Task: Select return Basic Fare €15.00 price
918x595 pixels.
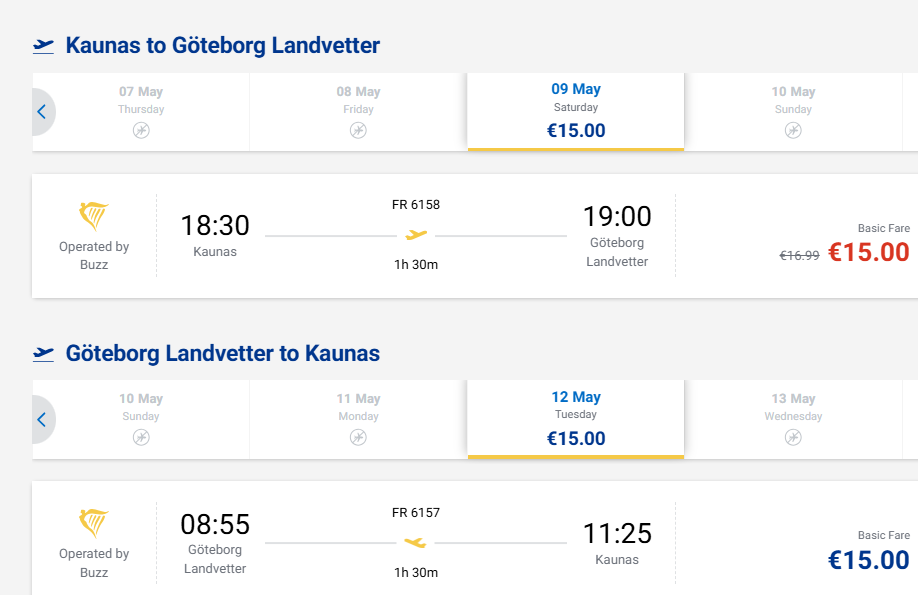Action: (868, 559)
